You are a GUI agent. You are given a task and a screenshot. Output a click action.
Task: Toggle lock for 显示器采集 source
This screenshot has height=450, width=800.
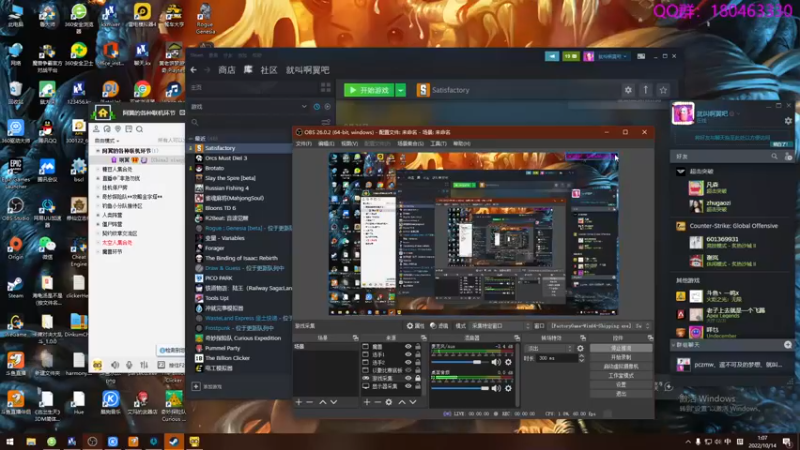click(x=418, y=386)
